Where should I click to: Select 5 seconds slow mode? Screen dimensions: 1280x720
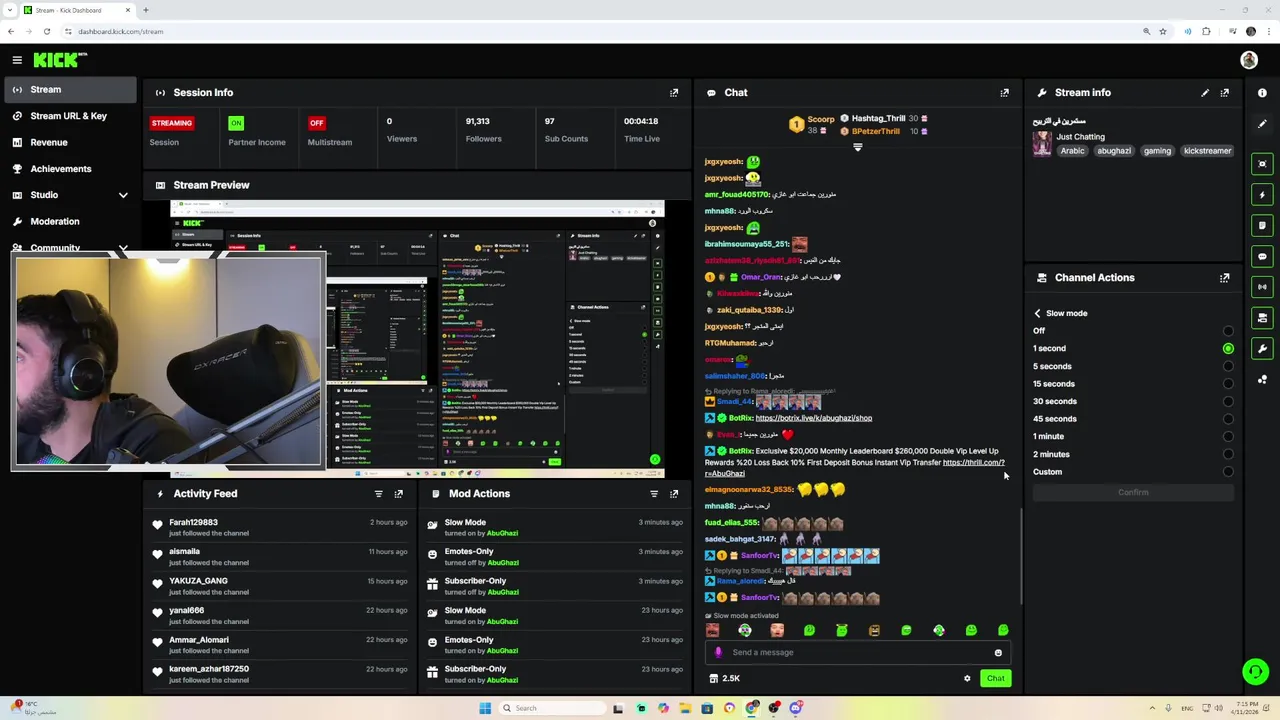pos(1228,367)
